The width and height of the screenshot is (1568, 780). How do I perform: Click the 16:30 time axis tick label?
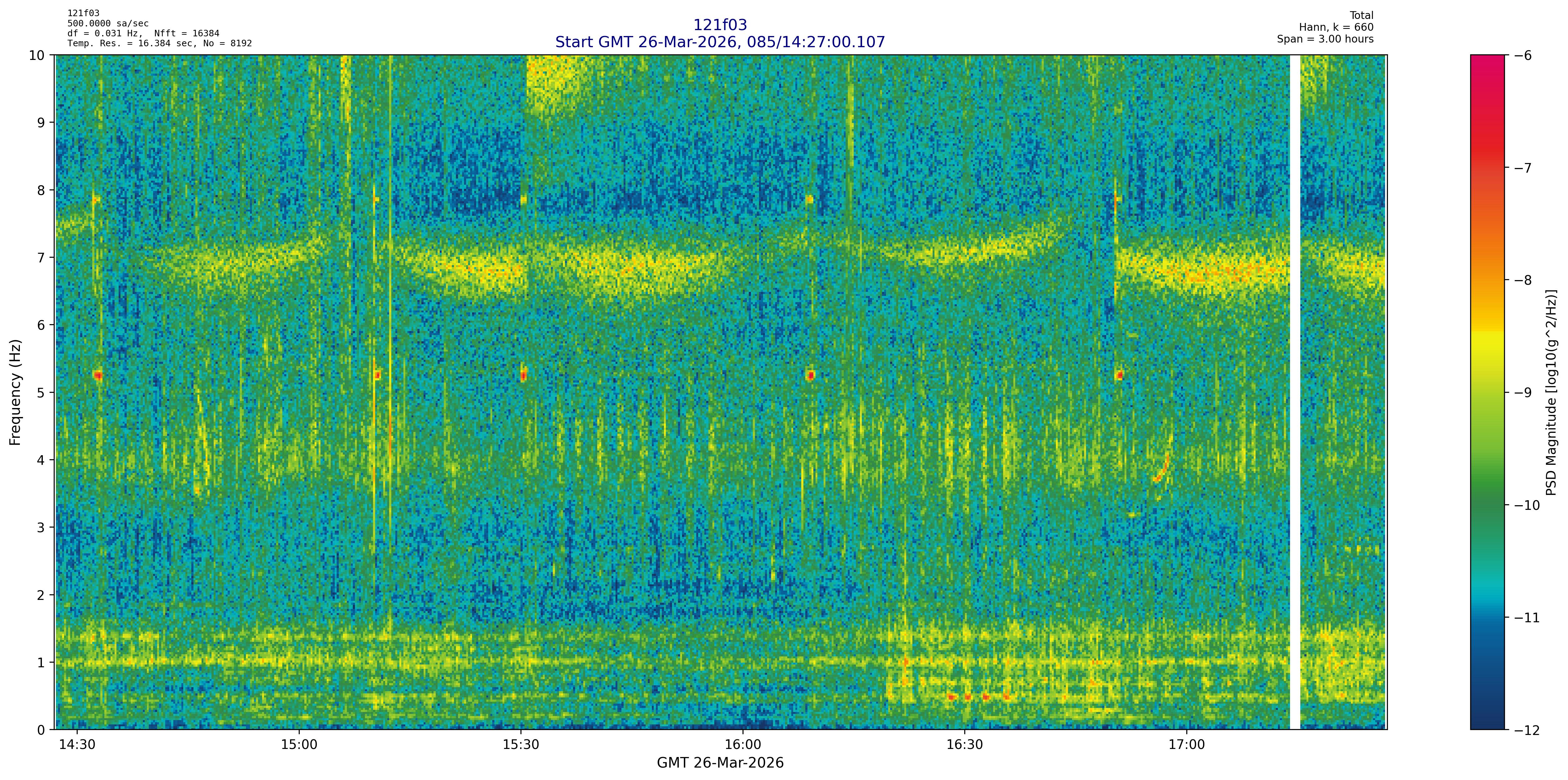click(965, 745)
